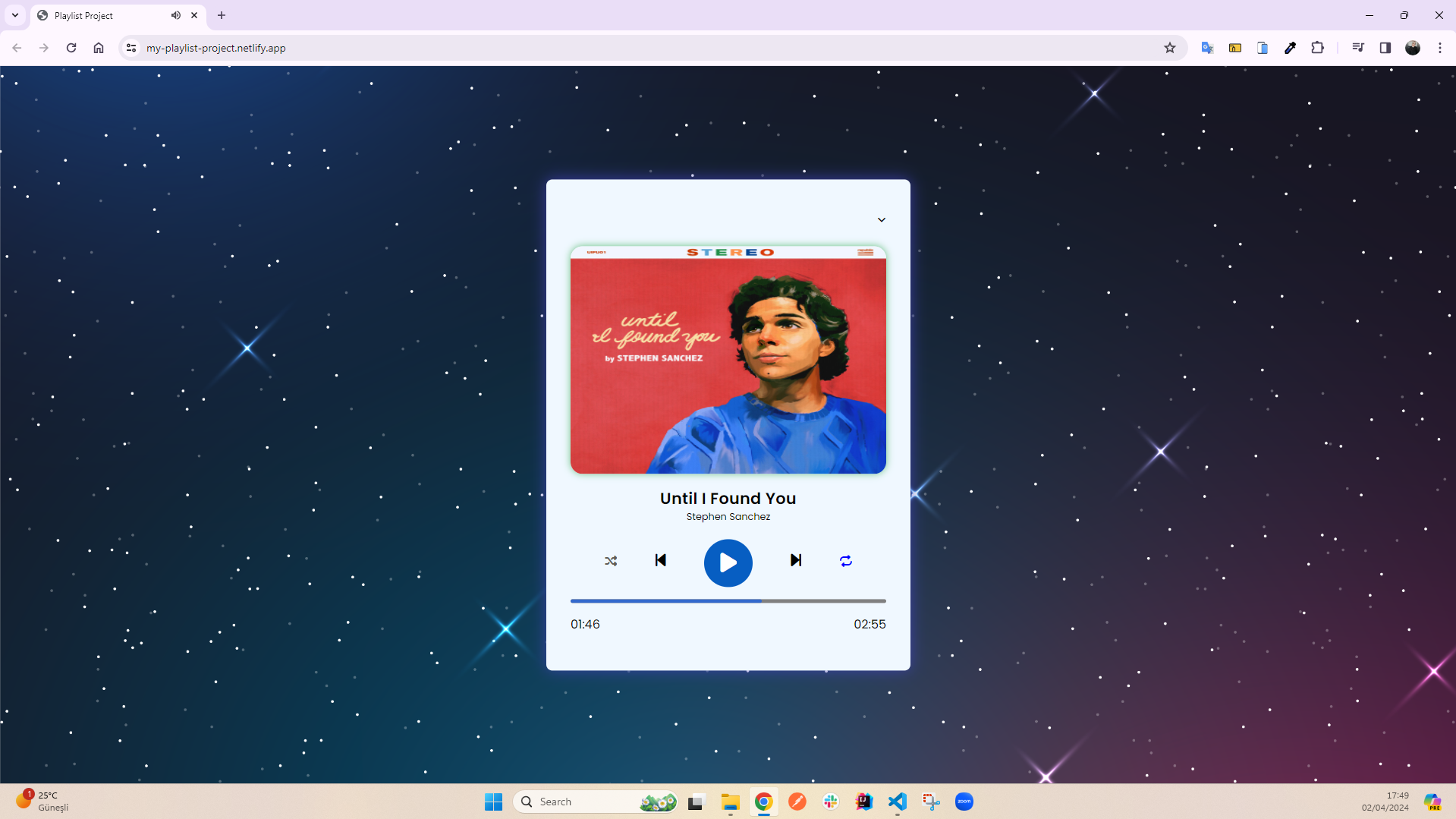Open the blue page extension icon
The width and height of the screenshot is (1456, 819).
click(x=1263, y=48)
